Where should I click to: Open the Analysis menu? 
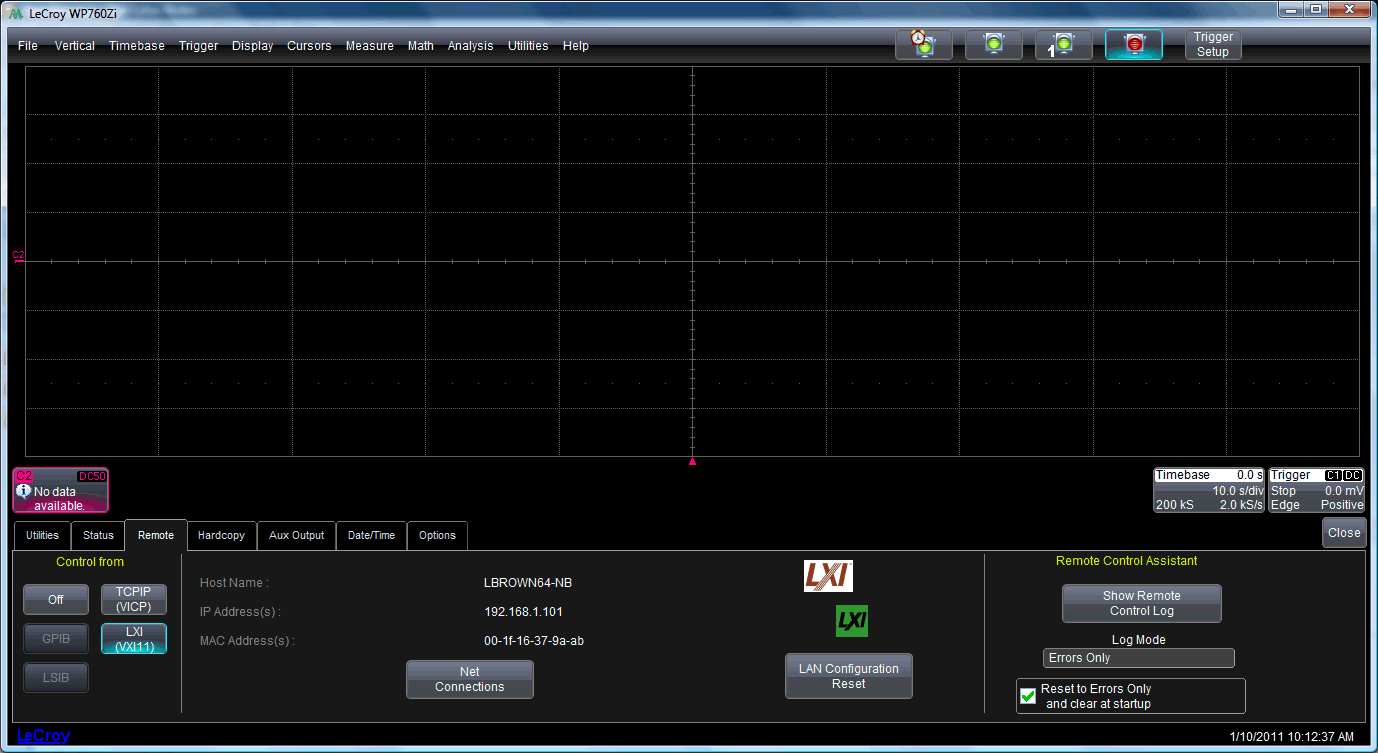coord(470,46)
